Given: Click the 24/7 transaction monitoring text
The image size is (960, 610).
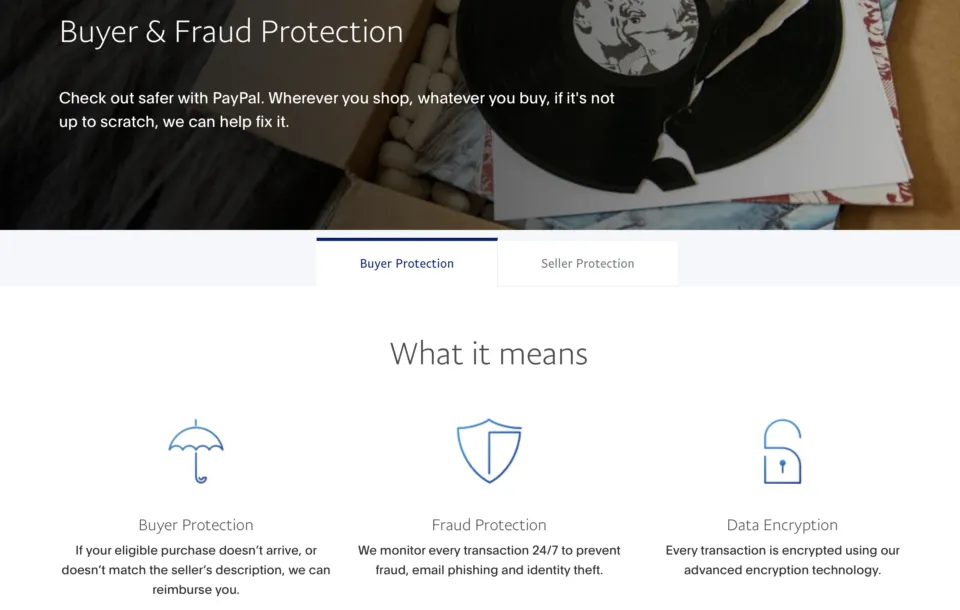Looking at the screenshot, I should [x=489, y=560].
